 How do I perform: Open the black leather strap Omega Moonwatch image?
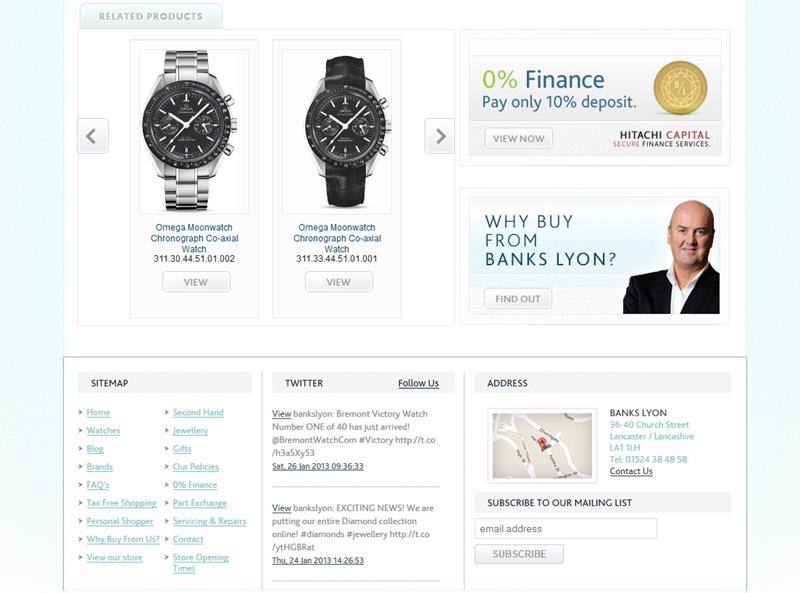[337, 131]
